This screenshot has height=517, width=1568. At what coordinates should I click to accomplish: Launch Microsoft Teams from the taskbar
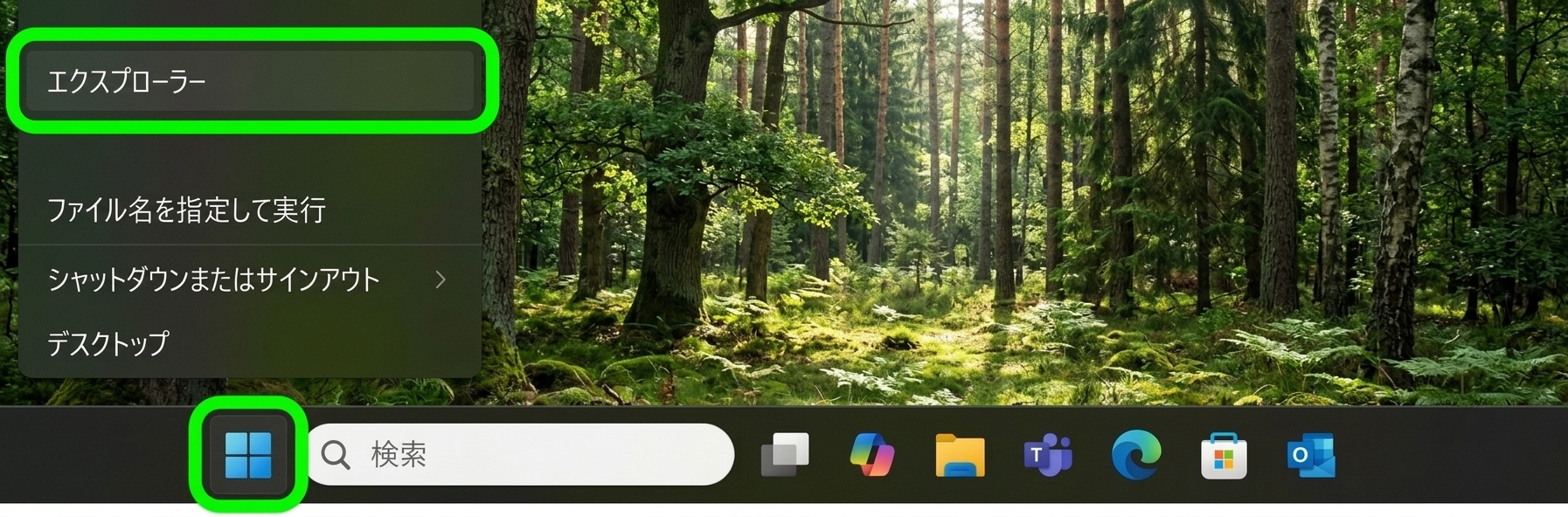[x=1048, y=455]
